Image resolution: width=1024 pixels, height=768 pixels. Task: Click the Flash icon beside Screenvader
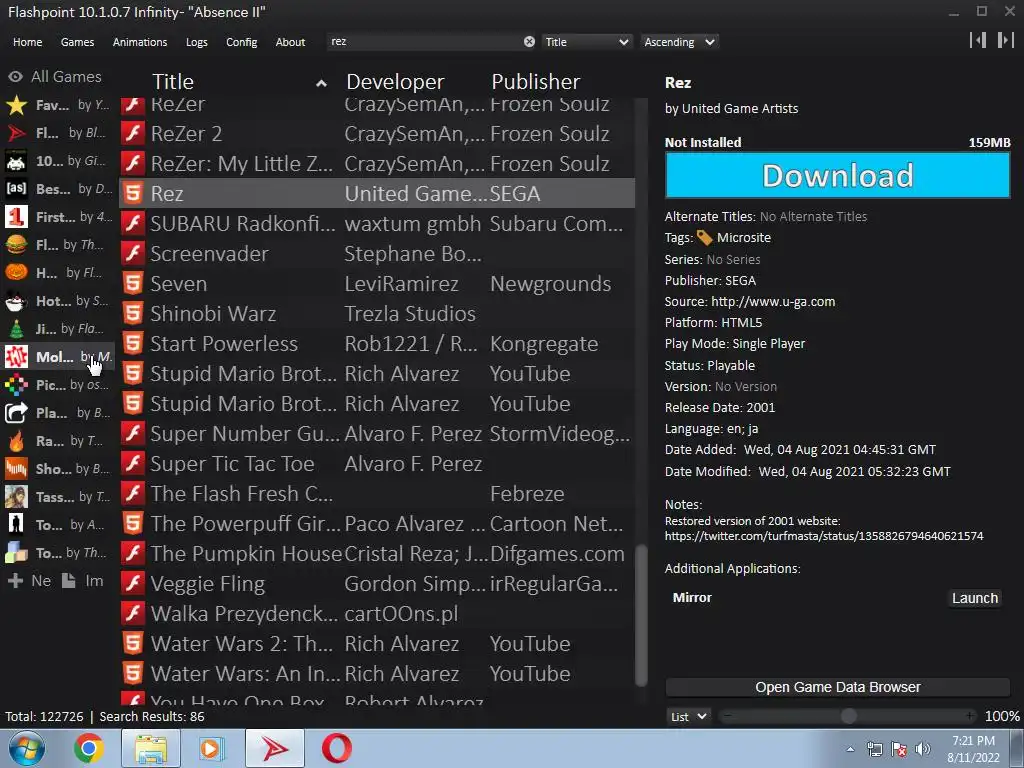(x=133, y=253)
